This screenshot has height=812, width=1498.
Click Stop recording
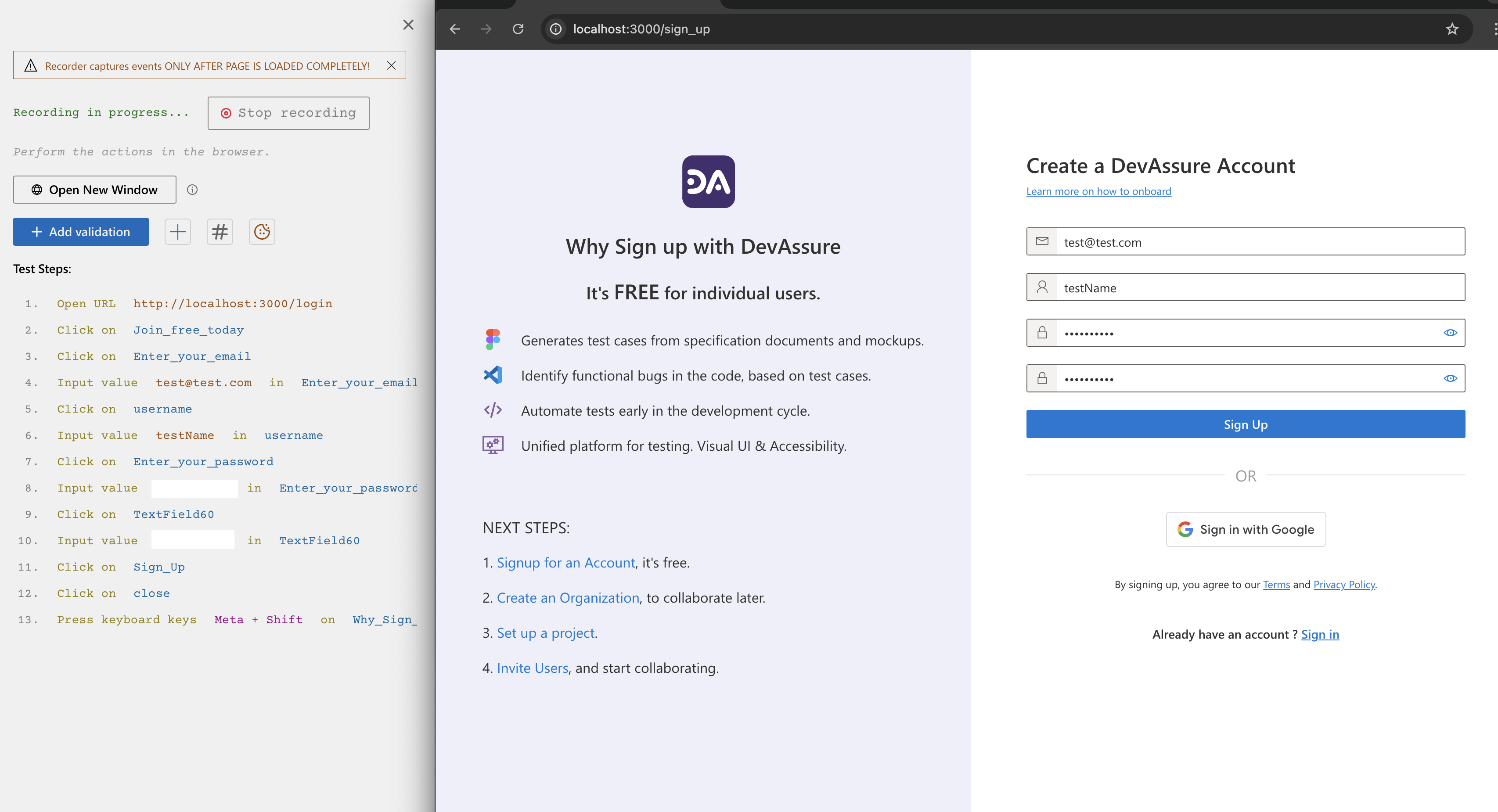(288, 113)
